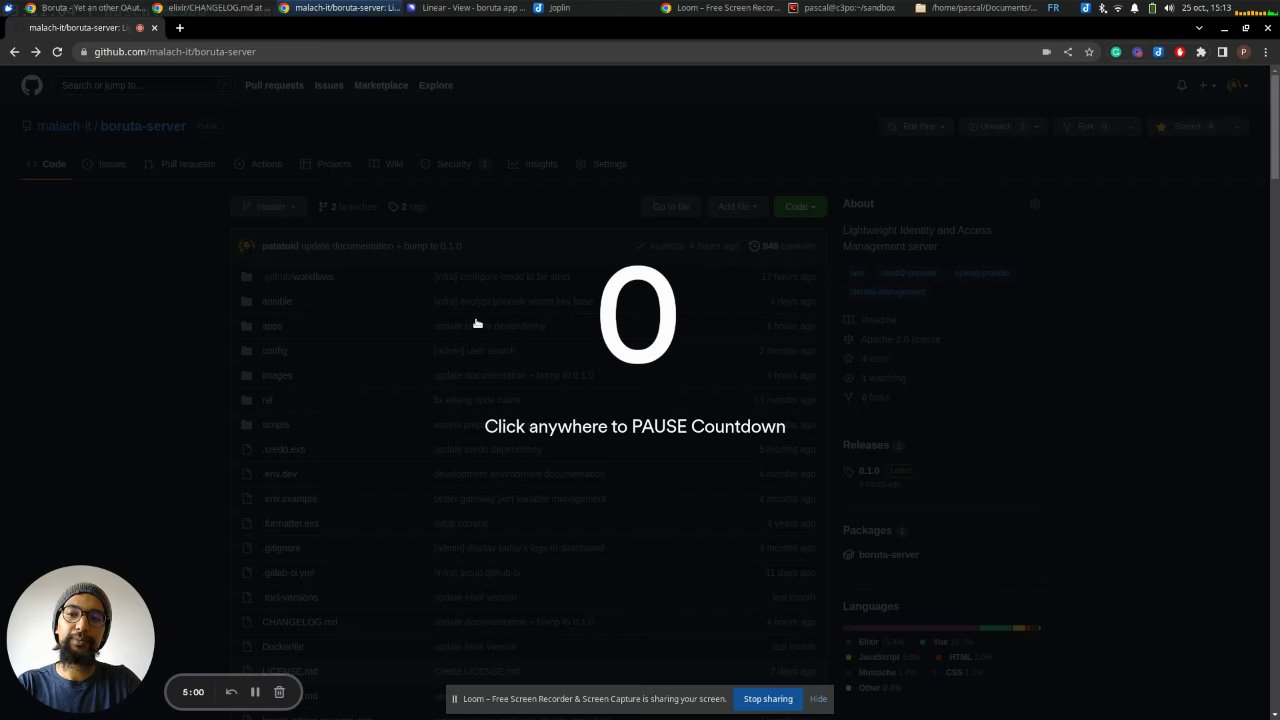The height and width of the screenshot is (720, 1280).
Task: Open the Chrome three-dot menu
Action: pos(1265,52)
